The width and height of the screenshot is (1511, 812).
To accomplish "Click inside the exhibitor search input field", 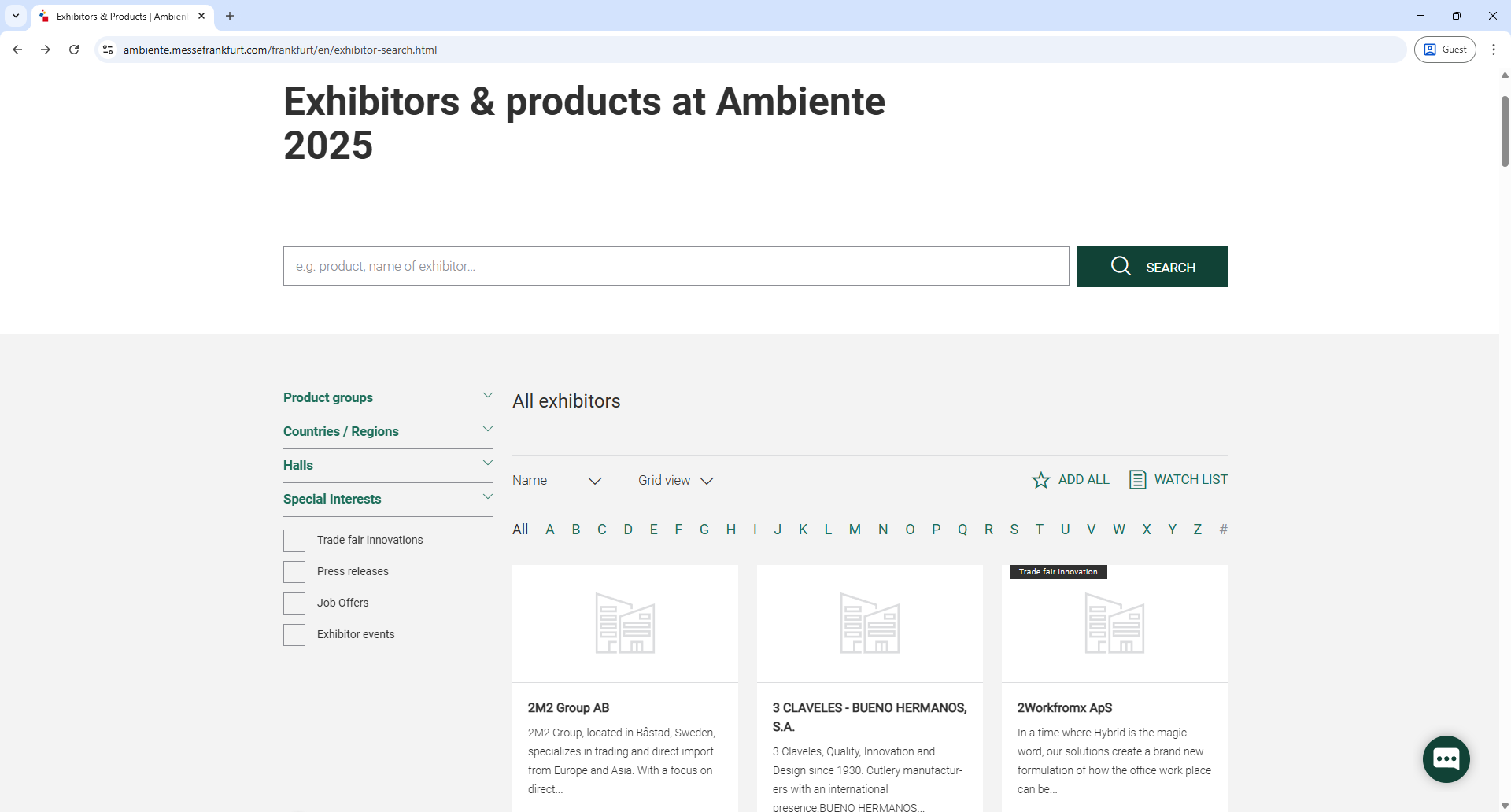I will click(x=676, y=266).
